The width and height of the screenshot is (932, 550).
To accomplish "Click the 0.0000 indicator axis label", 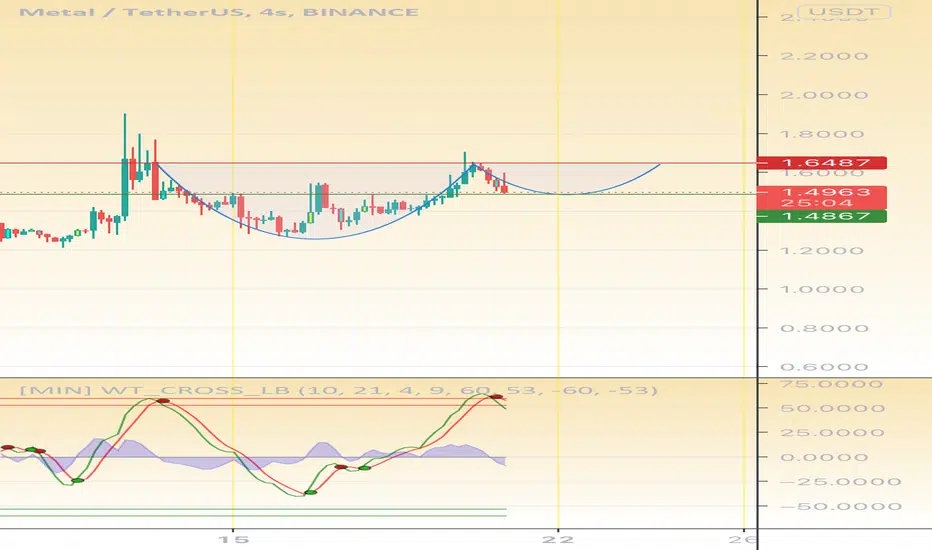I will [824, 457].
